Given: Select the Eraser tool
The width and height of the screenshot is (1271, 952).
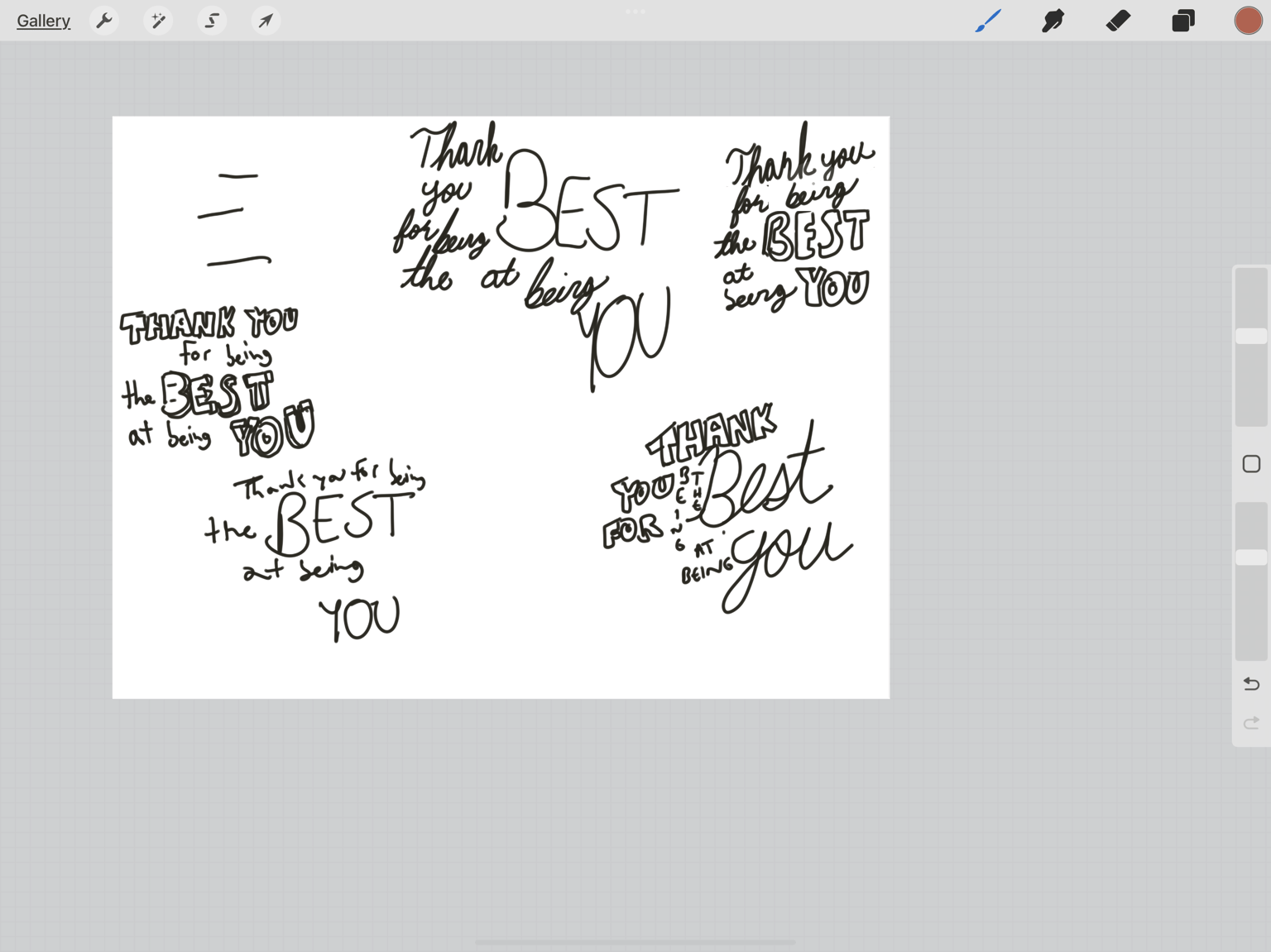Looking at the screenshot, I should pos(1118,21).
